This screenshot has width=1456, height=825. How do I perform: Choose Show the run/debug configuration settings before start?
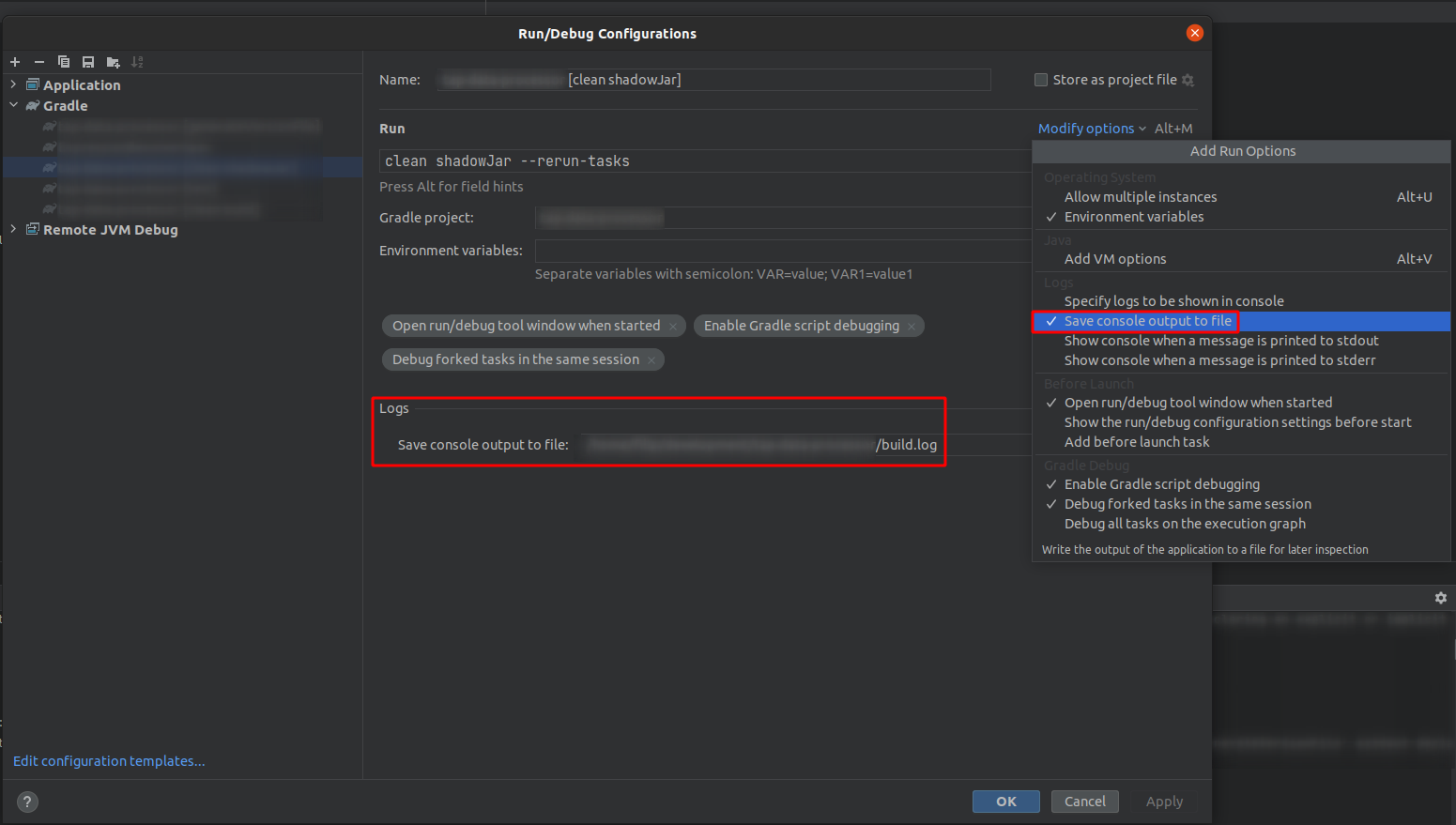(1241, 422)
